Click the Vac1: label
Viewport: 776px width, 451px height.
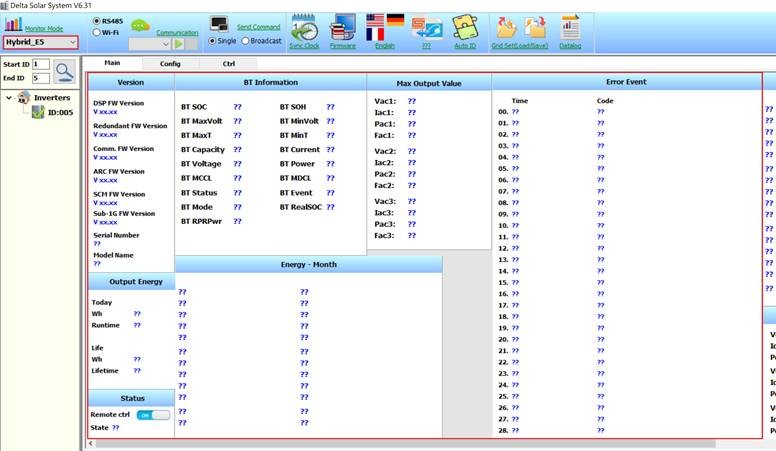[385, 101]
